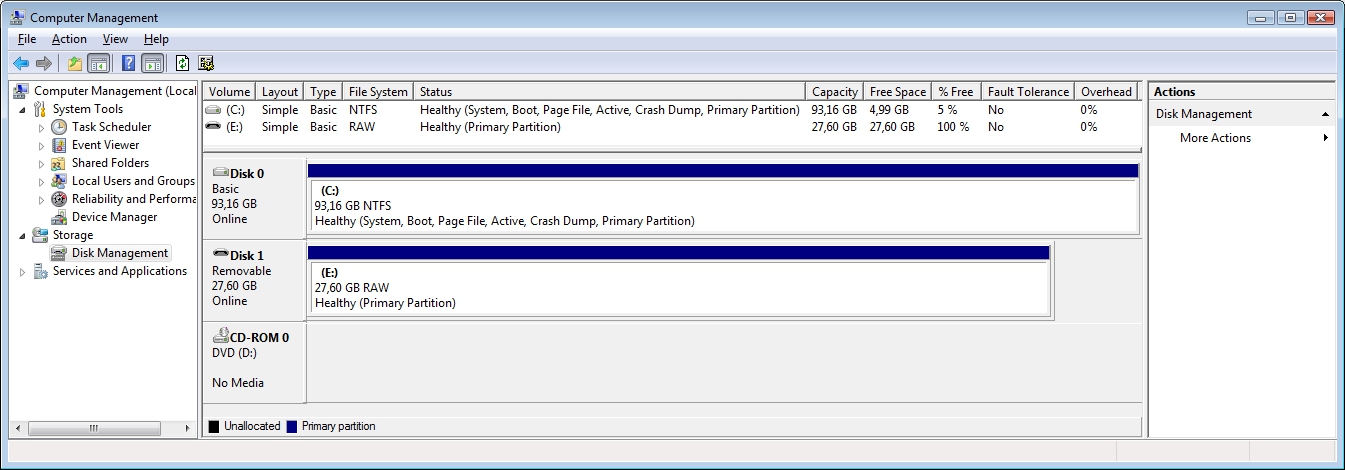Sort by the % Free column header
Image resolution: width=1345 pixels, height=470 pixels.
pyautogui.click(x=955, y=91)
